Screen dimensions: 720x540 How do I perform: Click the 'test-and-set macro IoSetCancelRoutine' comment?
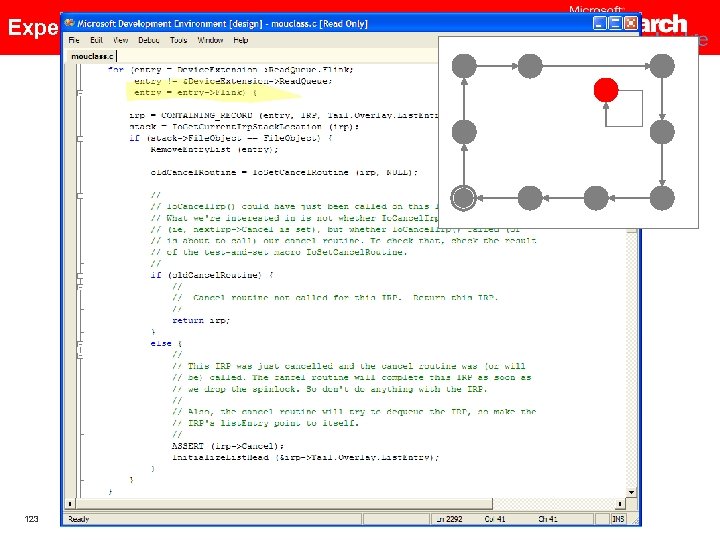pyautogui.click(x=279, y=252)
